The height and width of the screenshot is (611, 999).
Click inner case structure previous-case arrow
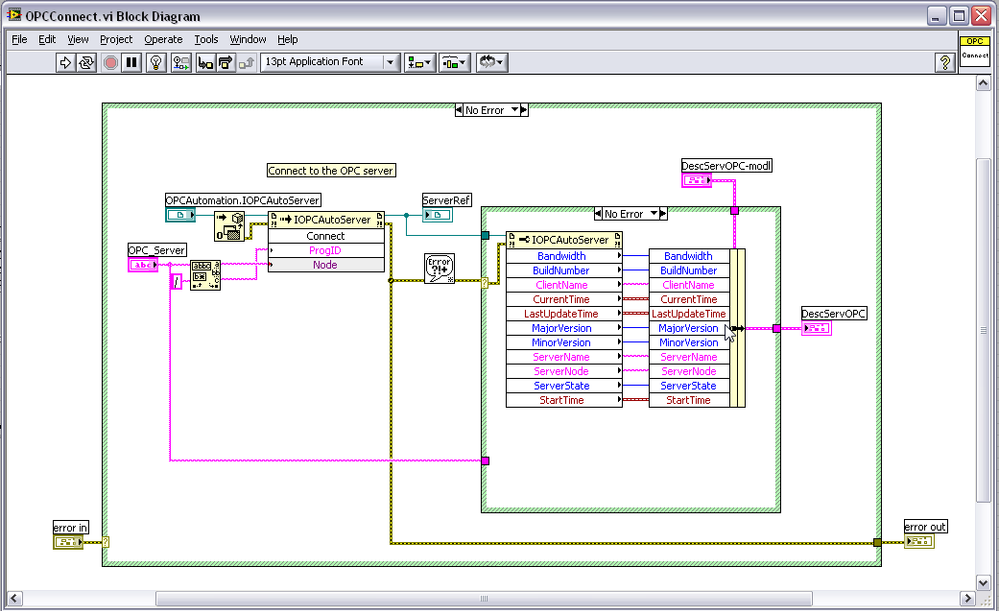(x=598, y=214)
